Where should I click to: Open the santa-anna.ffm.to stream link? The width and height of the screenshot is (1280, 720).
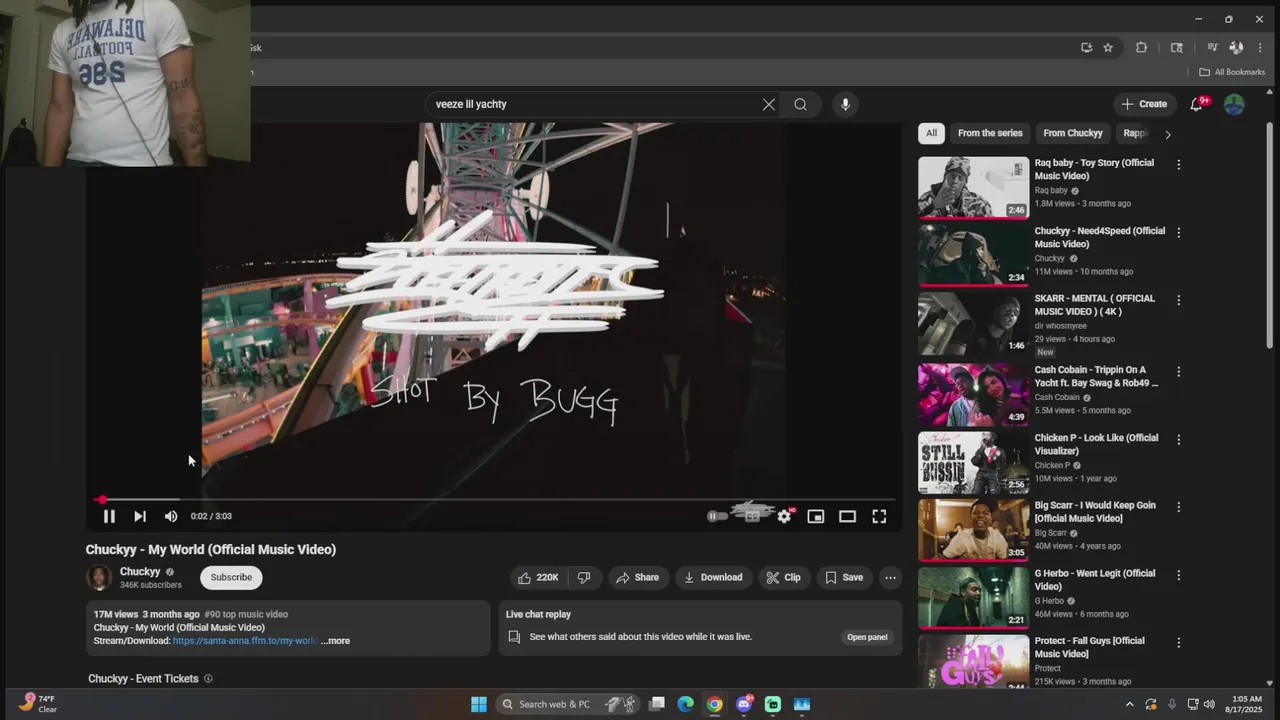pos(245,641)
